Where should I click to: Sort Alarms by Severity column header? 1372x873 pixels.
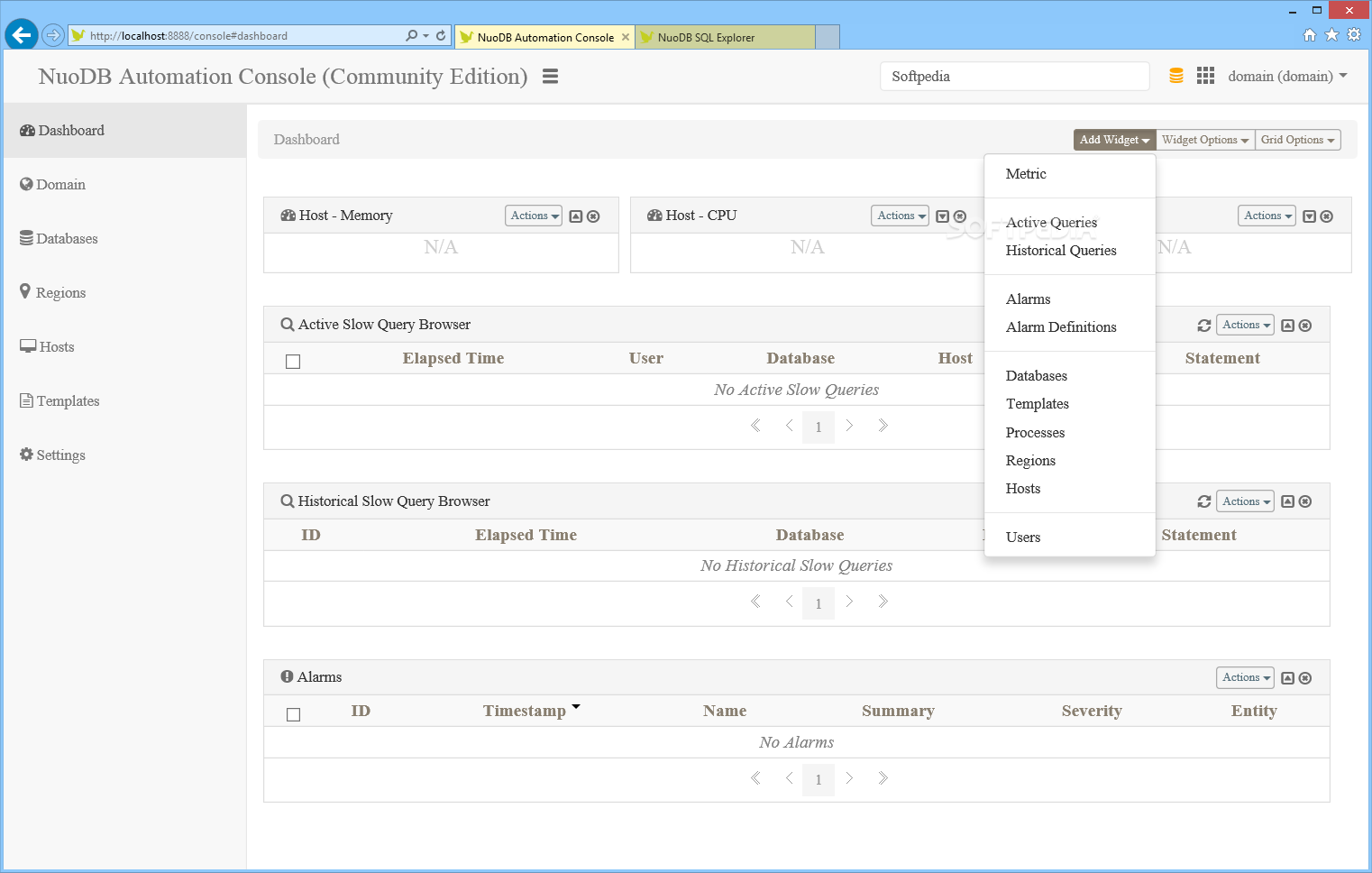click(x=1092, y=711)
